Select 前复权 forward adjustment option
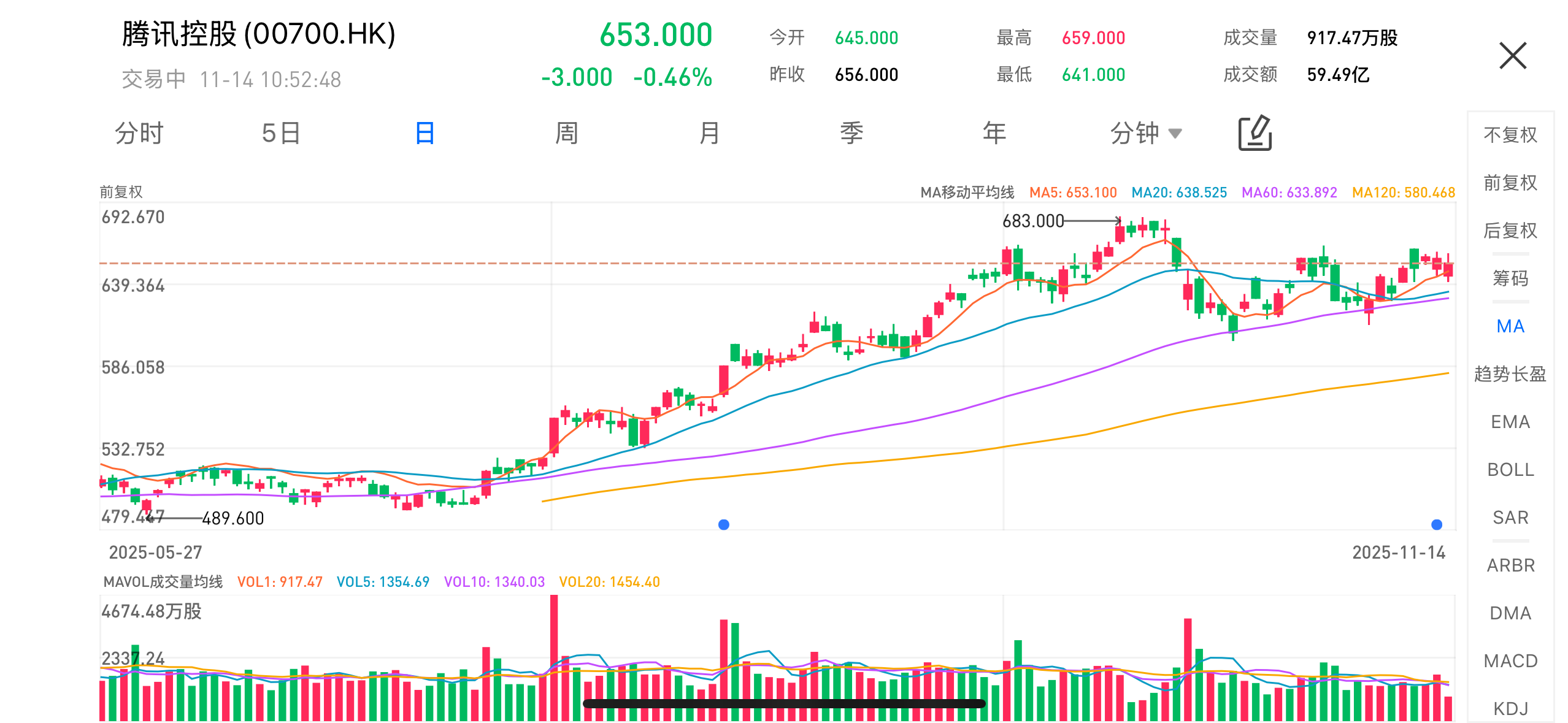Viewport: 1568px width, 723px height. tap(1510, 183)
